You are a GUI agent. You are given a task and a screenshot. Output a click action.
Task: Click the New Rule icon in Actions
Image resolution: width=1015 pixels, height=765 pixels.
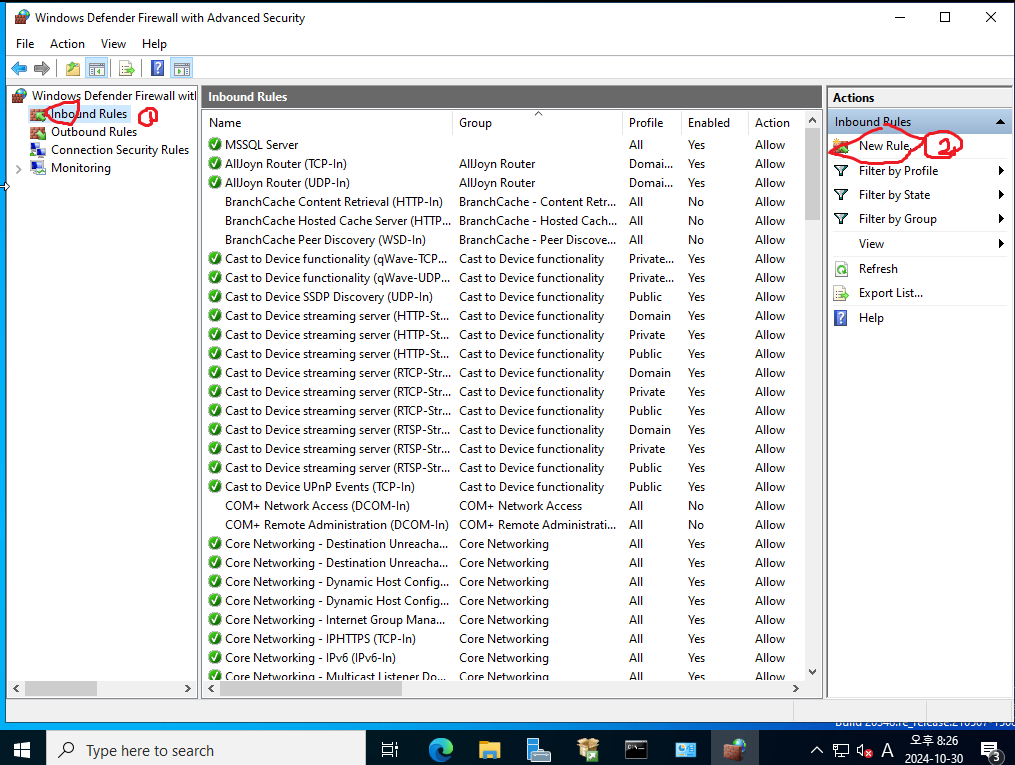[x=842, y=146]
